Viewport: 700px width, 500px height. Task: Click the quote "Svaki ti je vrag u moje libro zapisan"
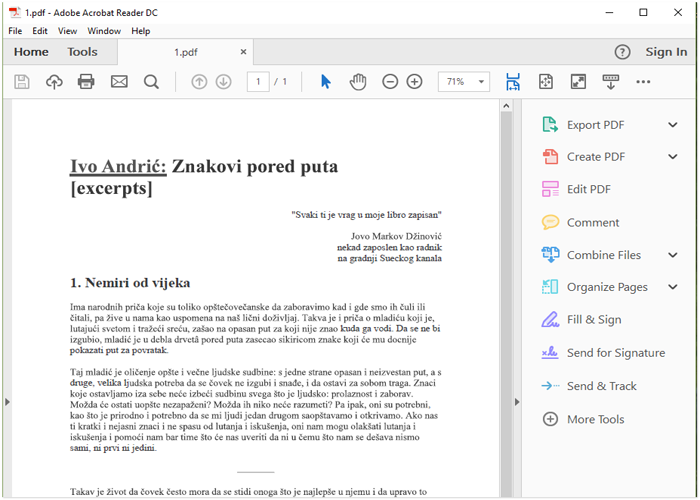coord(367,215)
